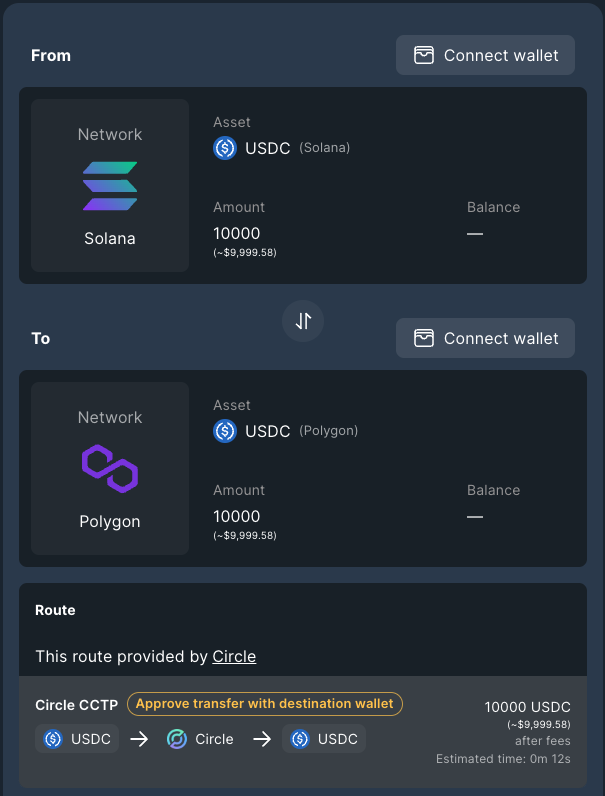This screenshot has height=796, width=605.
Task: Swap From and To networks arrow icon
Action: (x=303, y=321)
